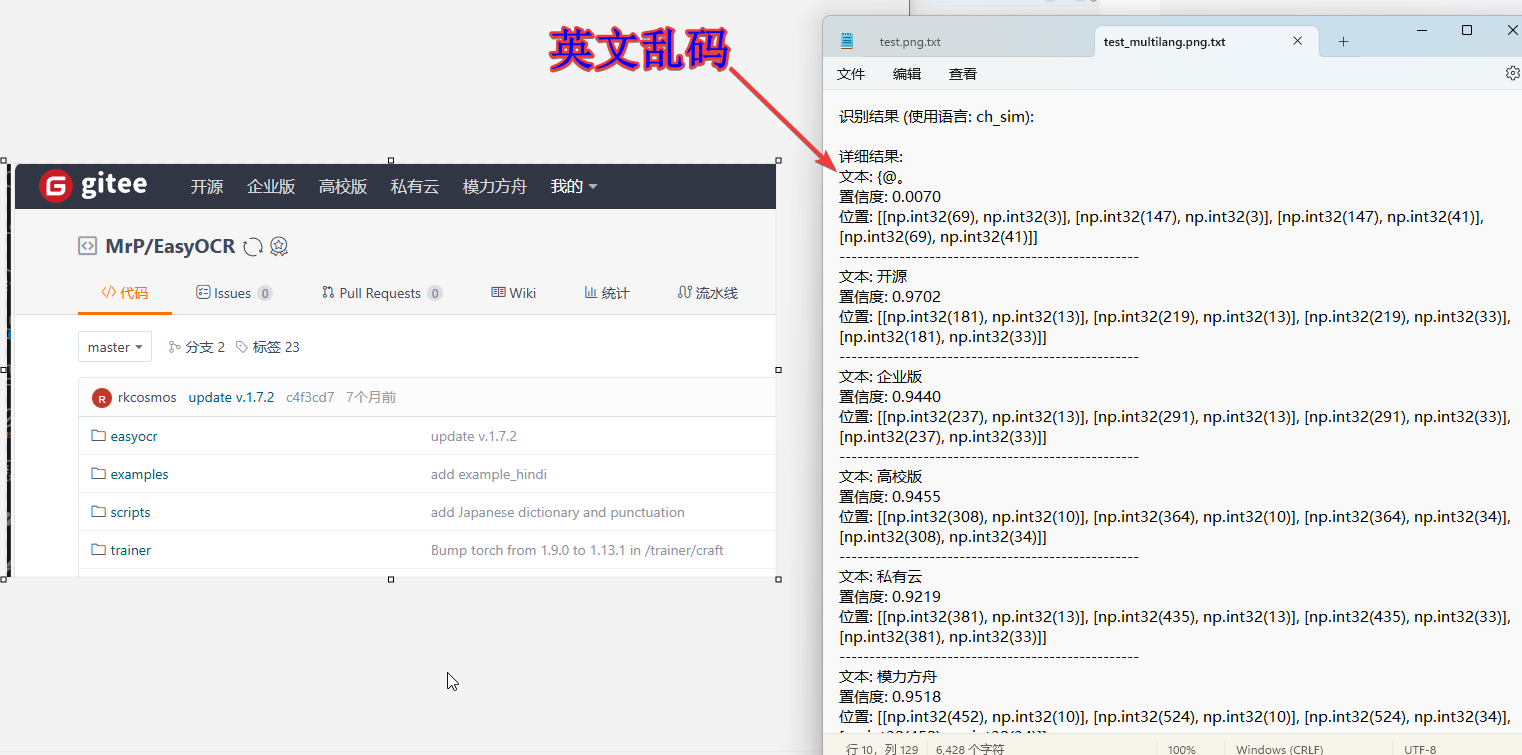Expand the 我的 dropdown in the navigation bar
Viewport: 1522px width, 755px height.
point(573,186)
